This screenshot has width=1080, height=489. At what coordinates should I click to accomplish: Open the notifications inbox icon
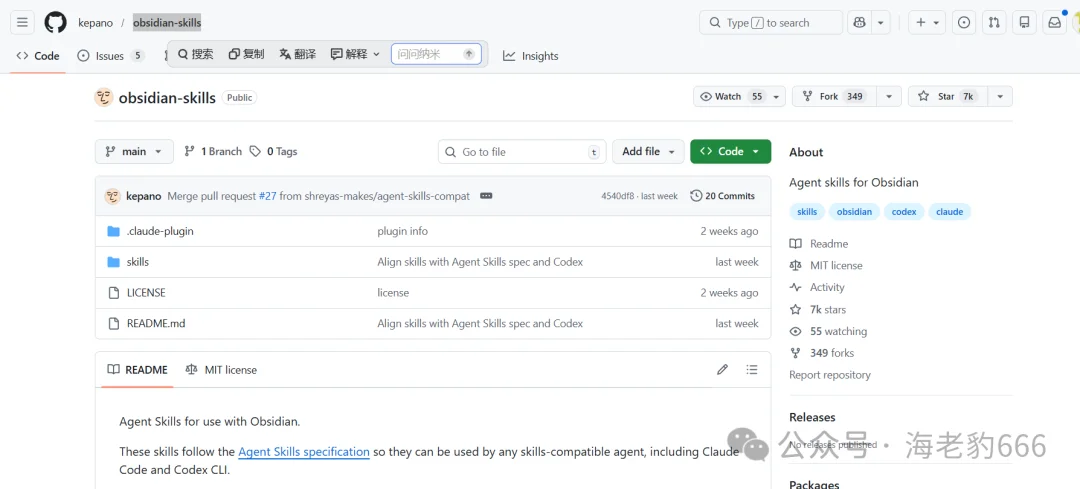[x=1054, y=22]
